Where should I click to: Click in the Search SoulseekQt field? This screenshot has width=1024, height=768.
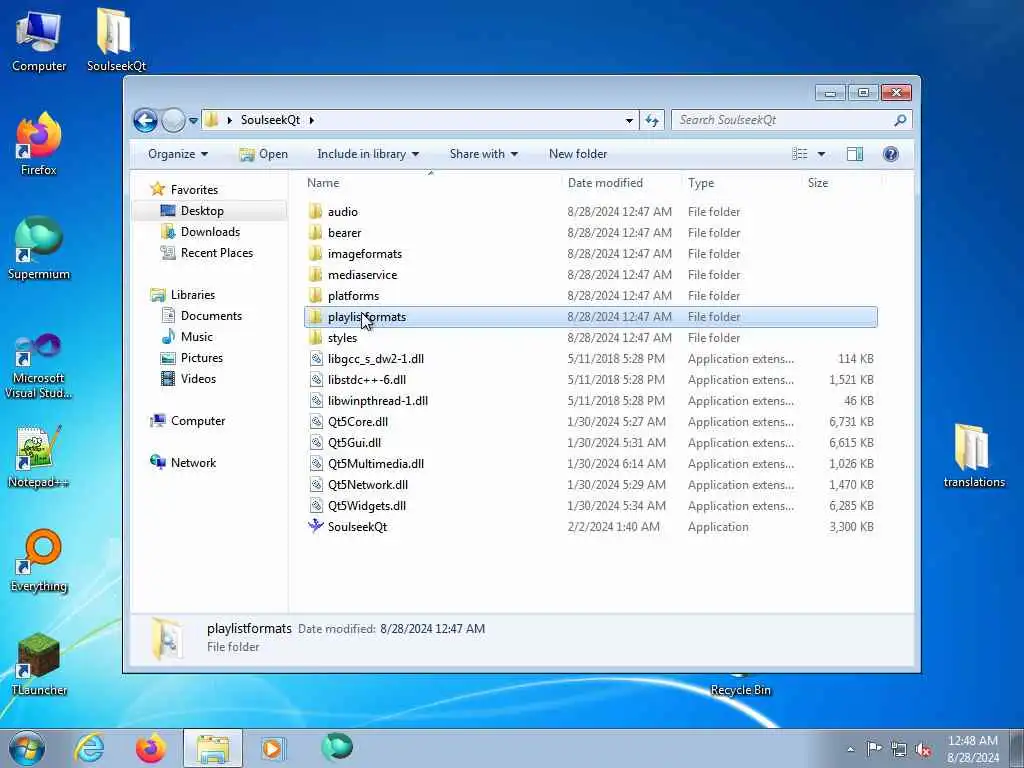pos(782,120)
